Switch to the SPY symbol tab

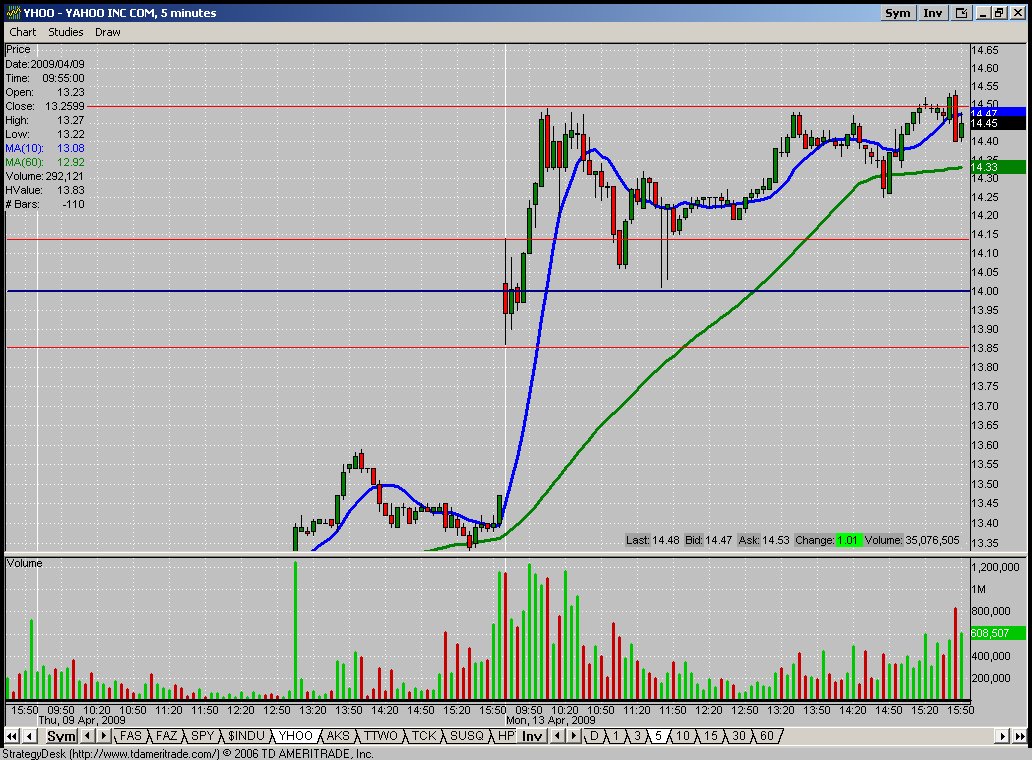coord(202,736)
